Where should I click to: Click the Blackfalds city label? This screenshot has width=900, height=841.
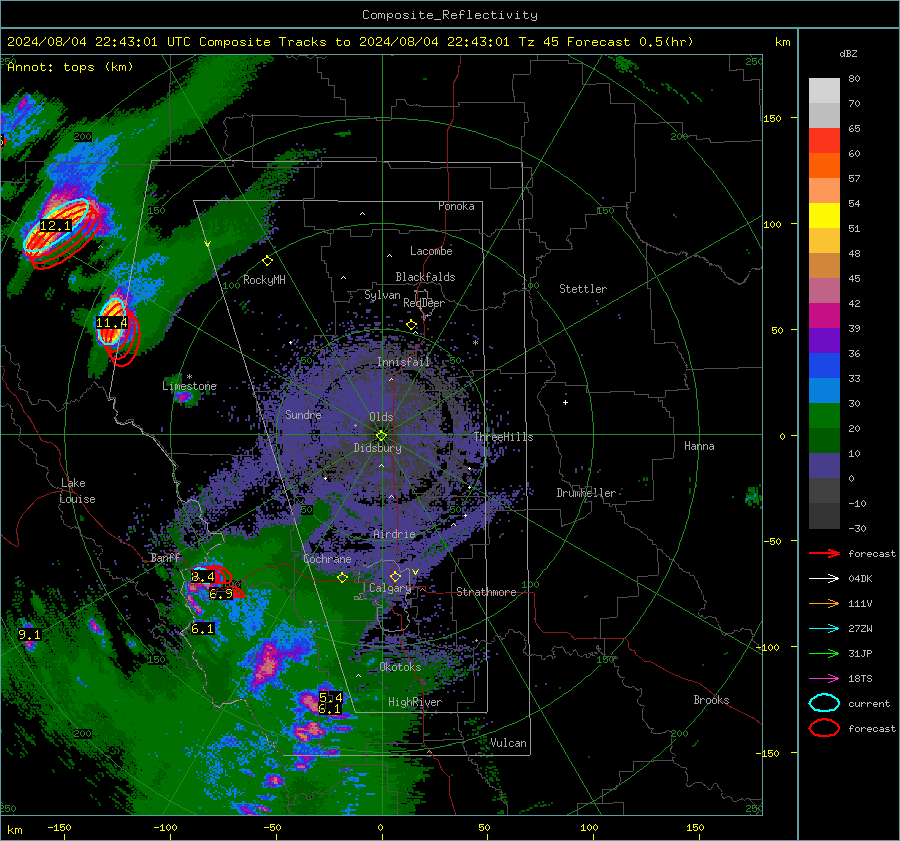click(425, 277)
